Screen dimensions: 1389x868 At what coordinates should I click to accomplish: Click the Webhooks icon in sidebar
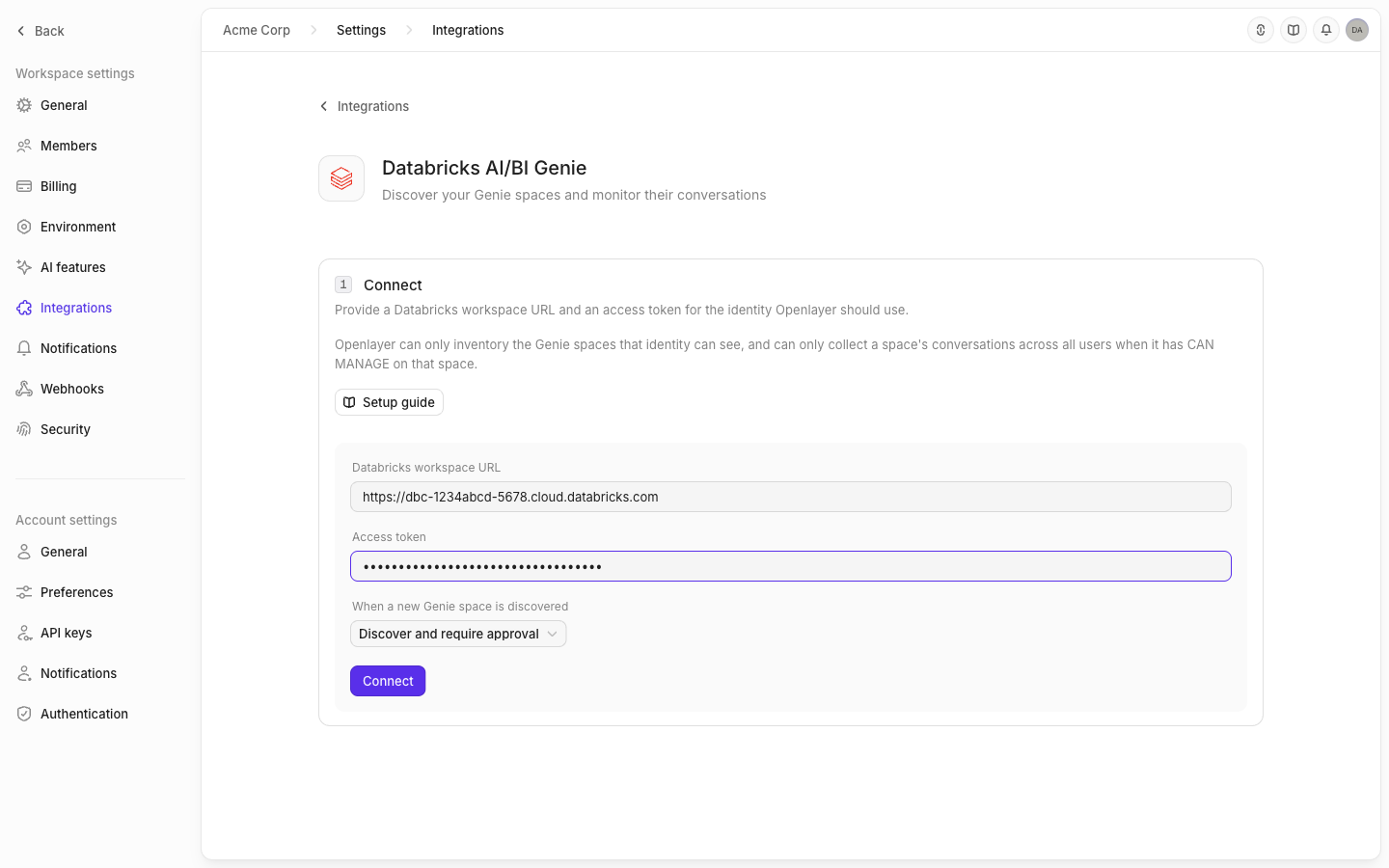click(24, 389)
